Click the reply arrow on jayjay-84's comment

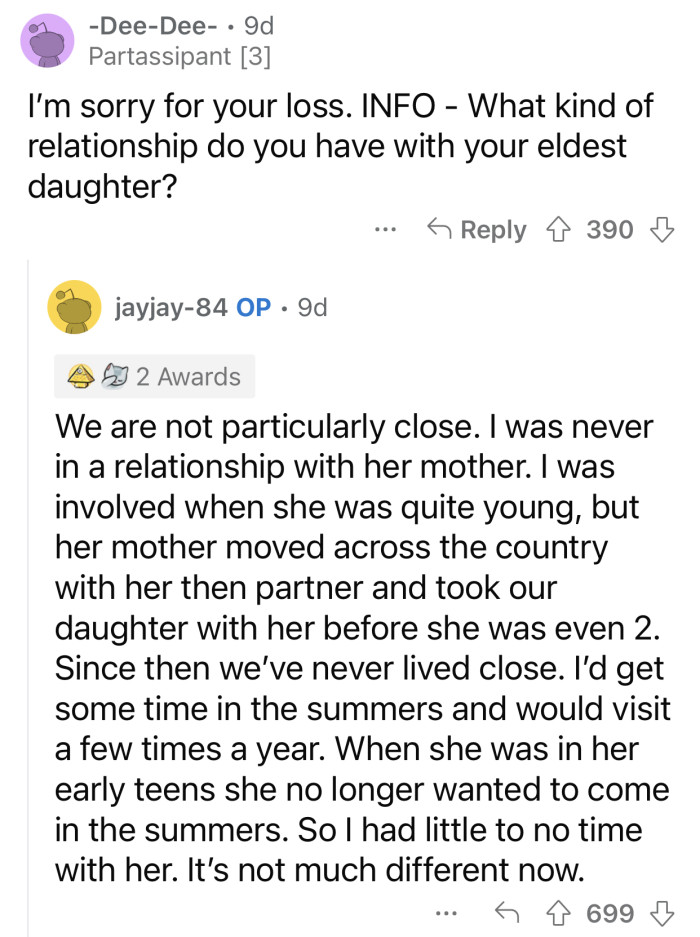510,913
